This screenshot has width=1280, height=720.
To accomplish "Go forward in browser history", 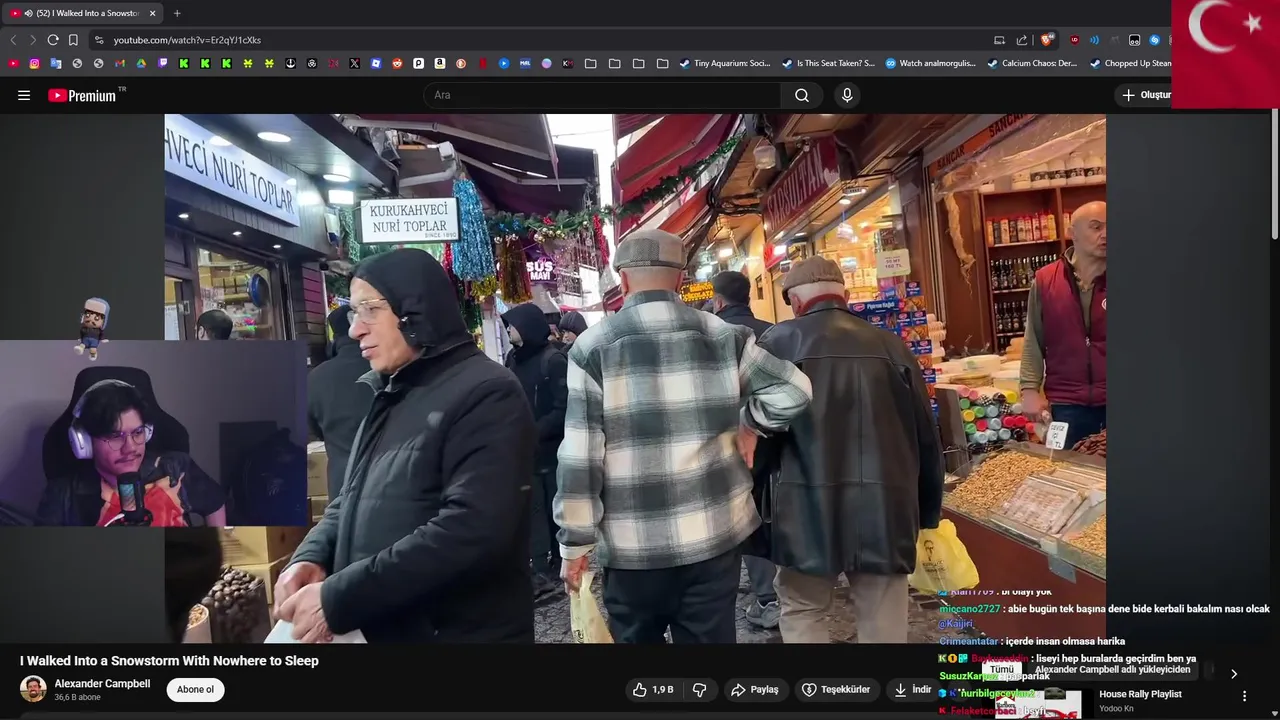I will click(33, 40).
